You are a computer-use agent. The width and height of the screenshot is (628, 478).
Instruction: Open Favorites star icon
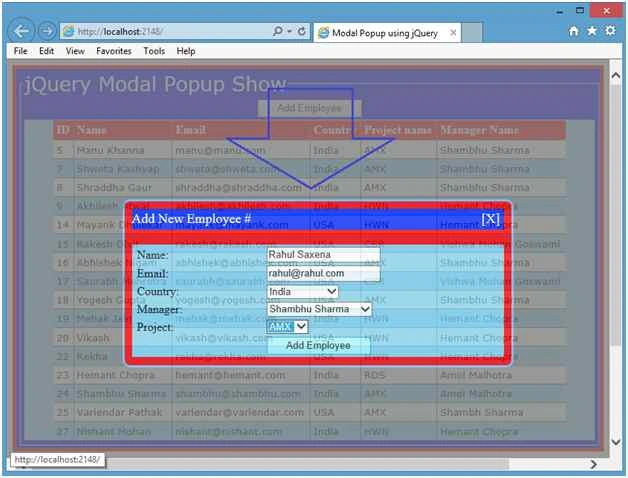(x=592, y=31)
